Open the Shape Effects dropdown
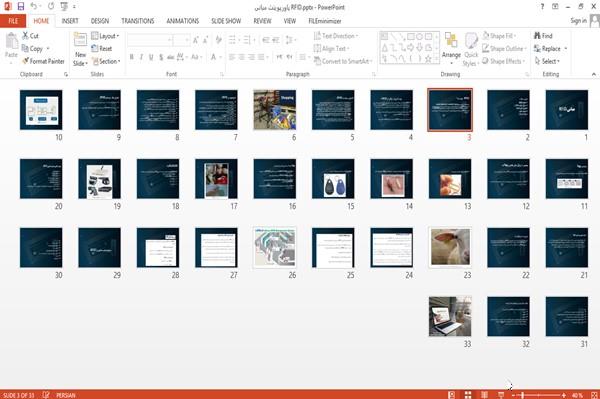The width and height of the screenshot is (600, 399). (x=504, y=61)
